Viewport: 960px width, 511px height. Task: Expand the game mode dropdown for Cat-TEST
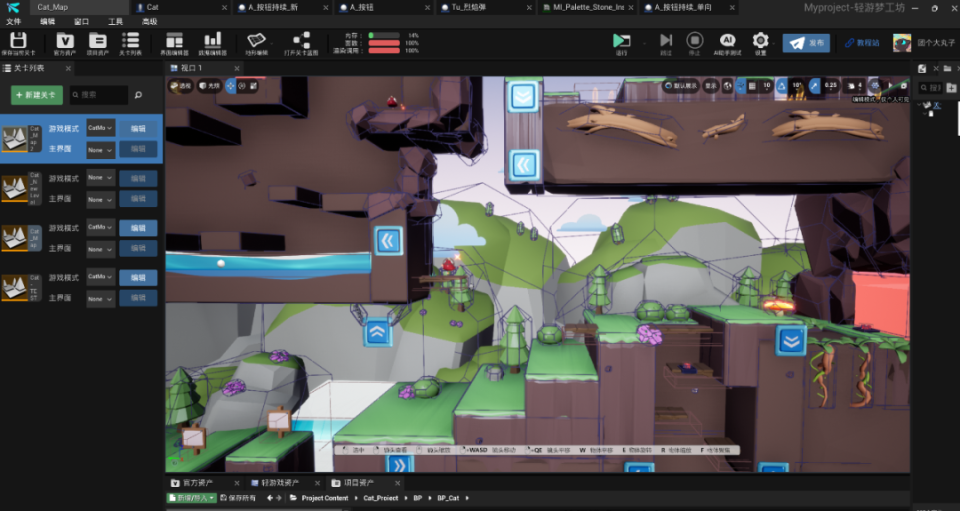[101, 277]
